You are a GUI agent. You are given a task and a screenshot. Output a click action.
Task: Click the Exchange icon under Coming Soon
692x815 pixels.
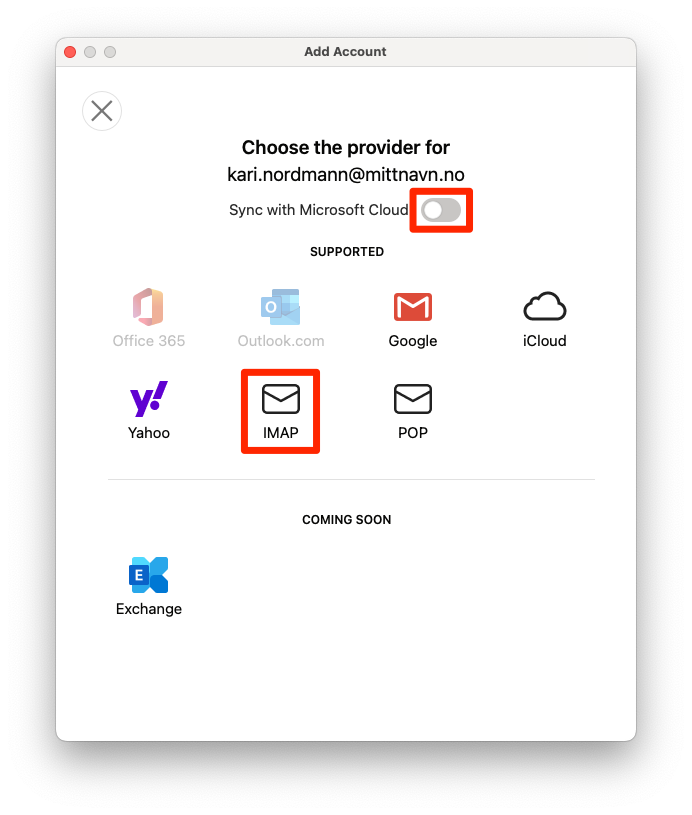coord(149,575)
